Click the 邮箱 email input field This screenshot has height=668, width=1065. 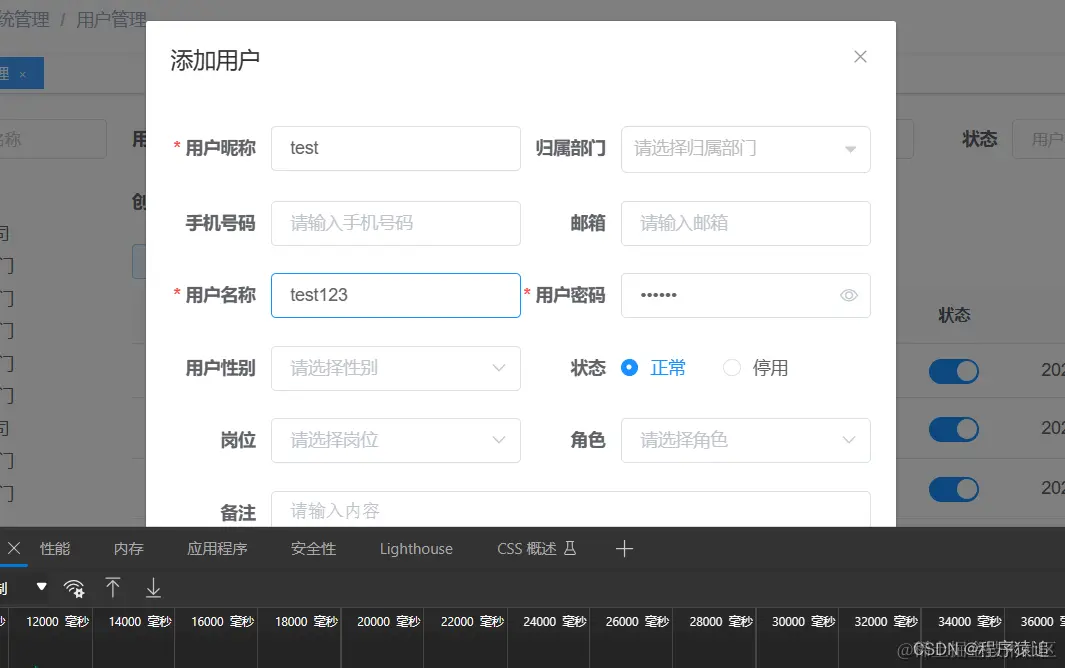click(745, 223)
